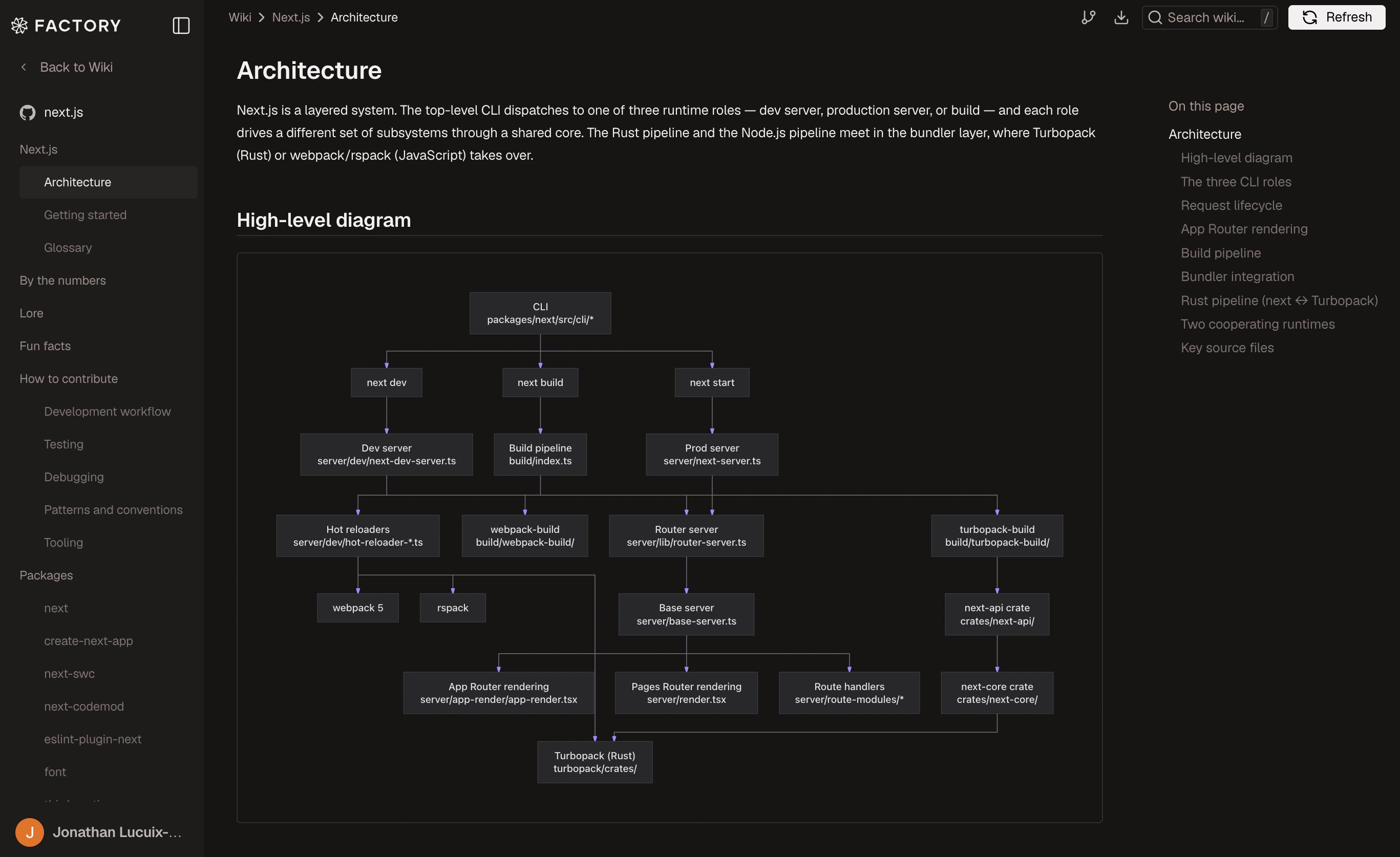This screenshot has width=1400, height=857.
Task: Click the download wiki icon
Action: pyautogui.click(x=1121, y=17)
